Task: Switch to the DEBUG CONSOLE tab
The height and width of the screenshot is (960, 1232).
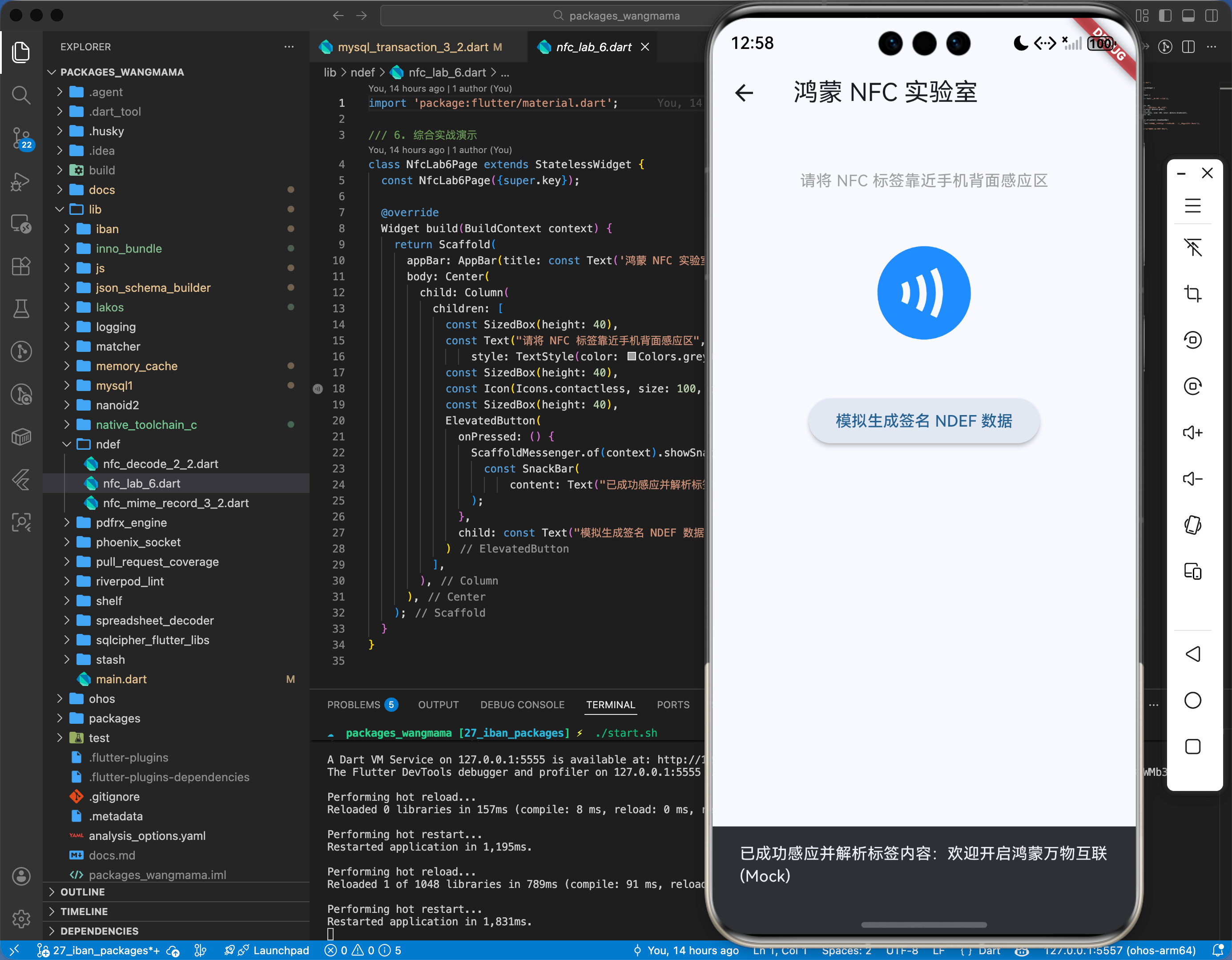Action: [522, 704]
